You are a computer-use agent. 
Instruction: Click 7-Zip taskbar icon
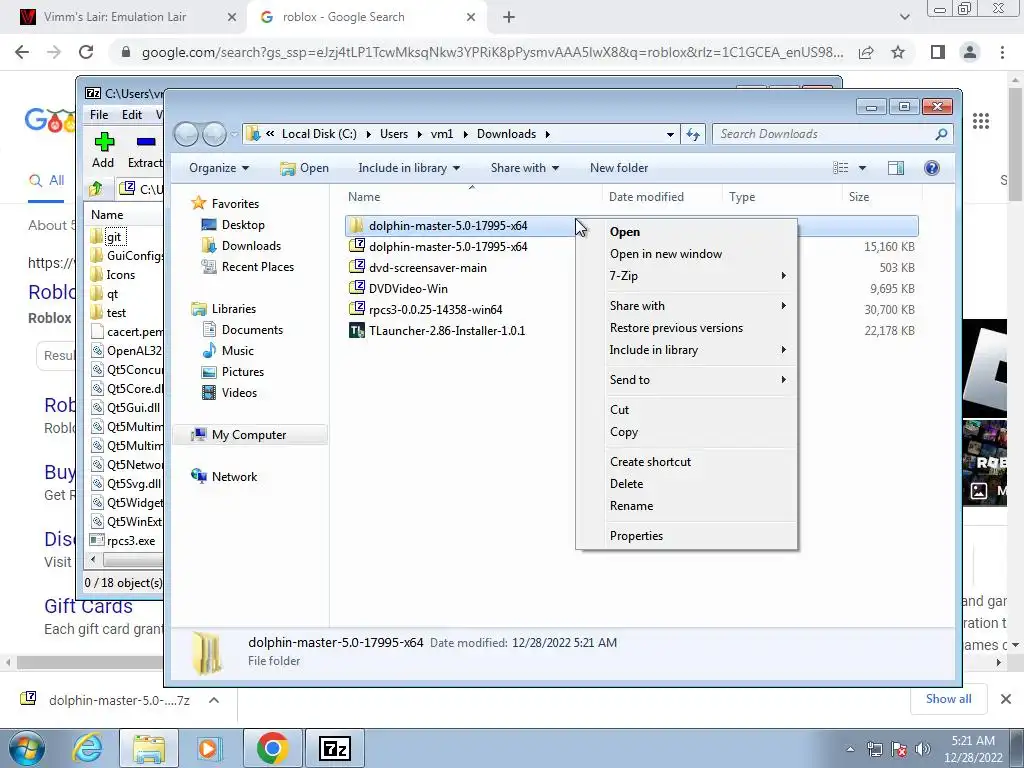[x=335, y=748]
